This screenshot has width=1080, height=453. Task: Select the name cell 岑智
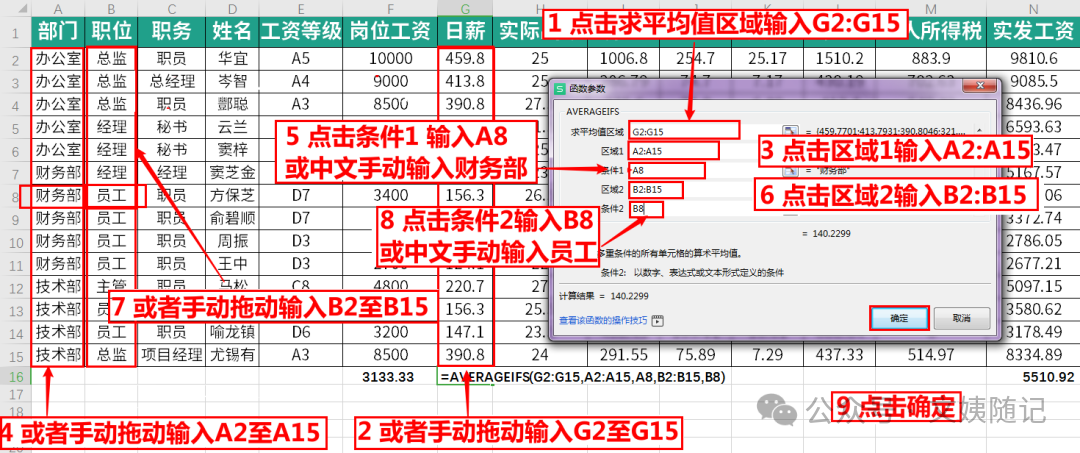pyautogui.click(x=232, y=81)
